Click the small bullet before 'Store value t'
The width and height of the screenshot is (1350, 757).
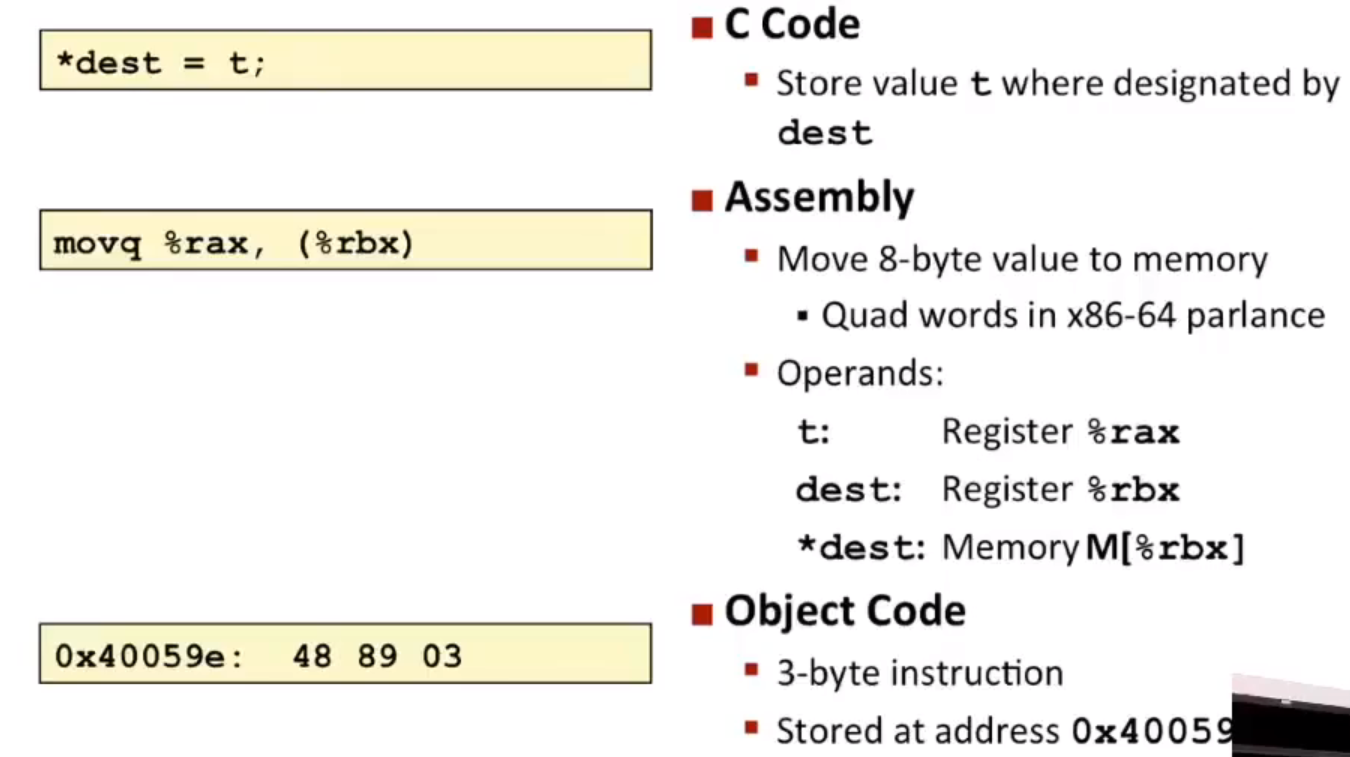click(x=752, y=79)
